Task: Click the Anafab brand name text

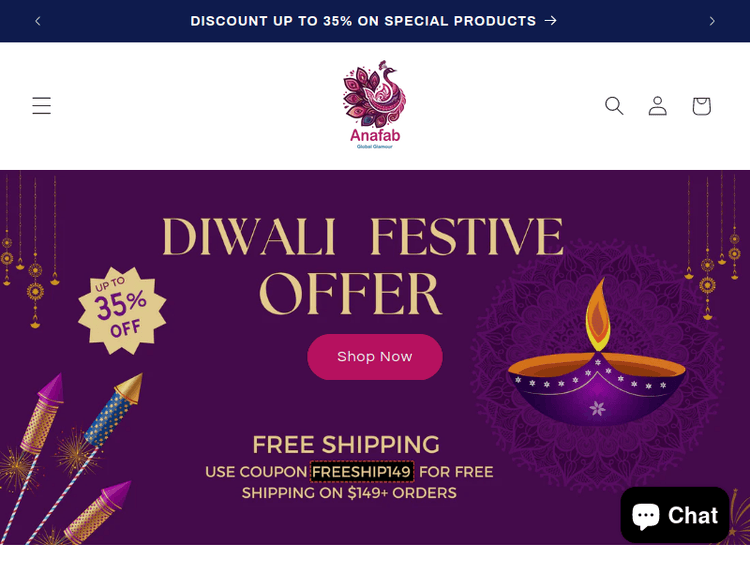Action: 375,135
